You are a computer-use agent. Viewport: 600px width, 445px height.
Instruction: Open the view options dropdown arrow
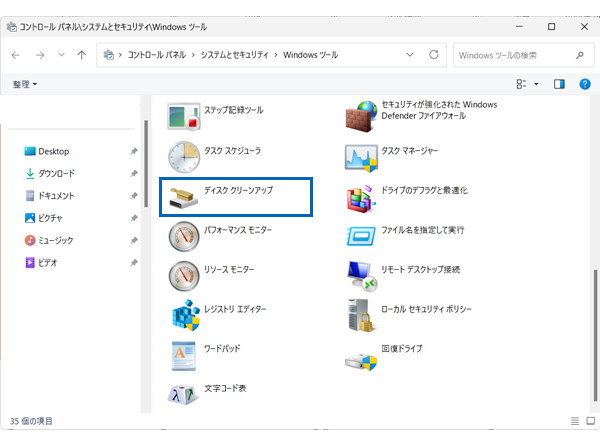click(x=536, y=84)
